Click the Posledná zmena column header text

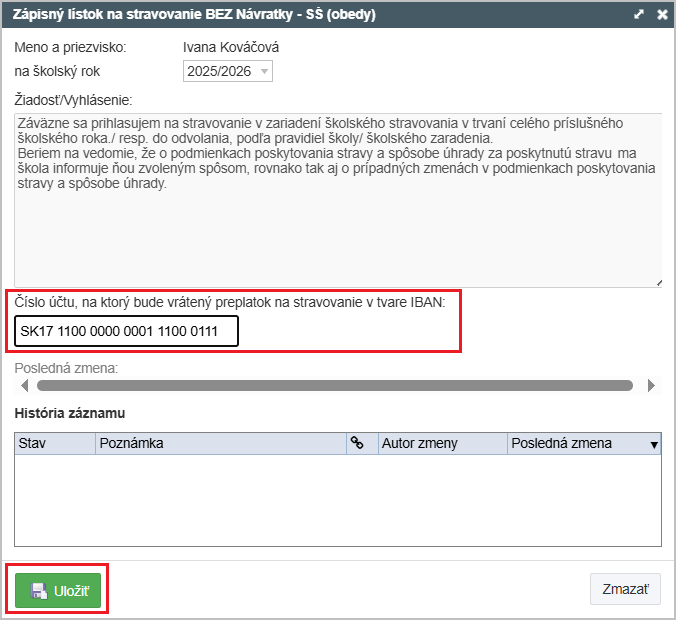561,443
